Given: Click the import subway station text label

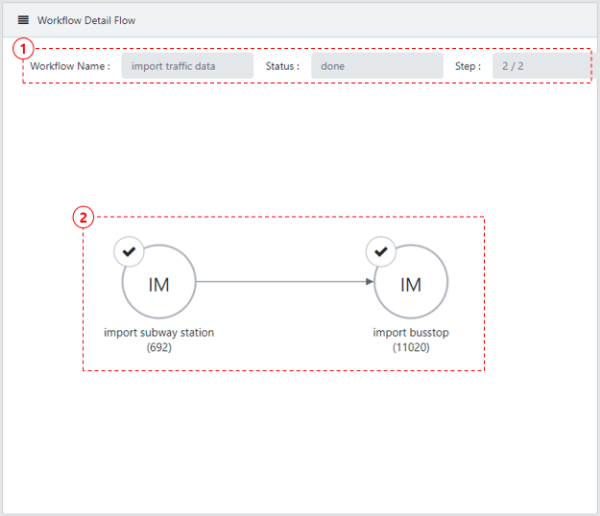Looking at the screenshot, I should point(159,333).
